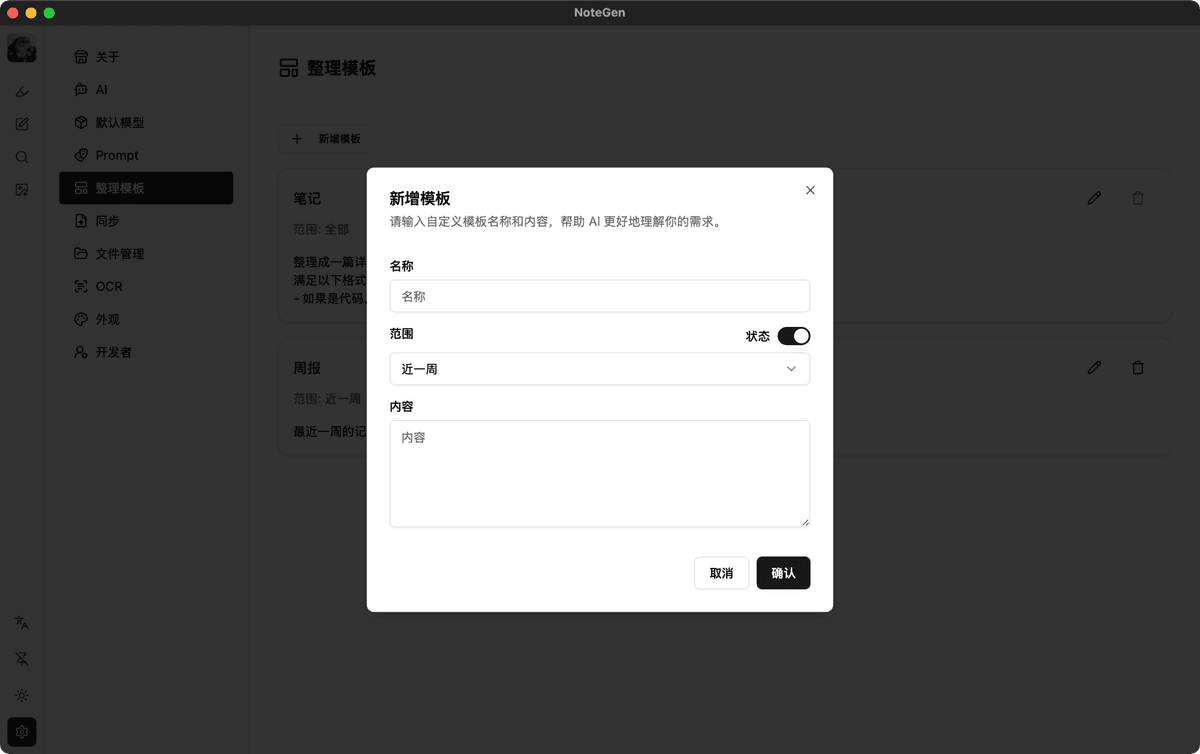Click inside the 名称 input field
This screenshot has width=1200, height=754.
click(x=599, y=296)
